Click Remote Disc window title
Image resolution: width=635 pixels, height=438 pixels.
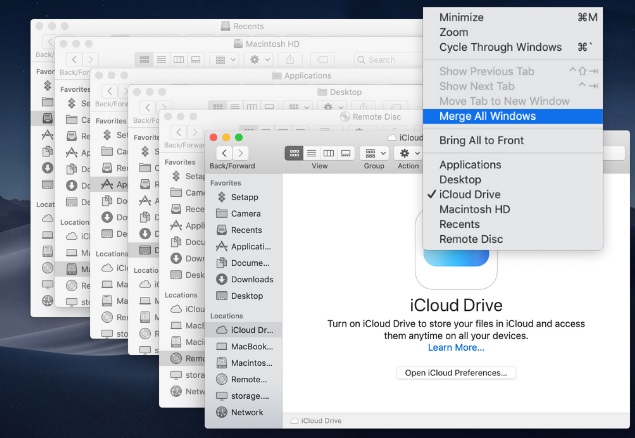click(x=371, y=117)
